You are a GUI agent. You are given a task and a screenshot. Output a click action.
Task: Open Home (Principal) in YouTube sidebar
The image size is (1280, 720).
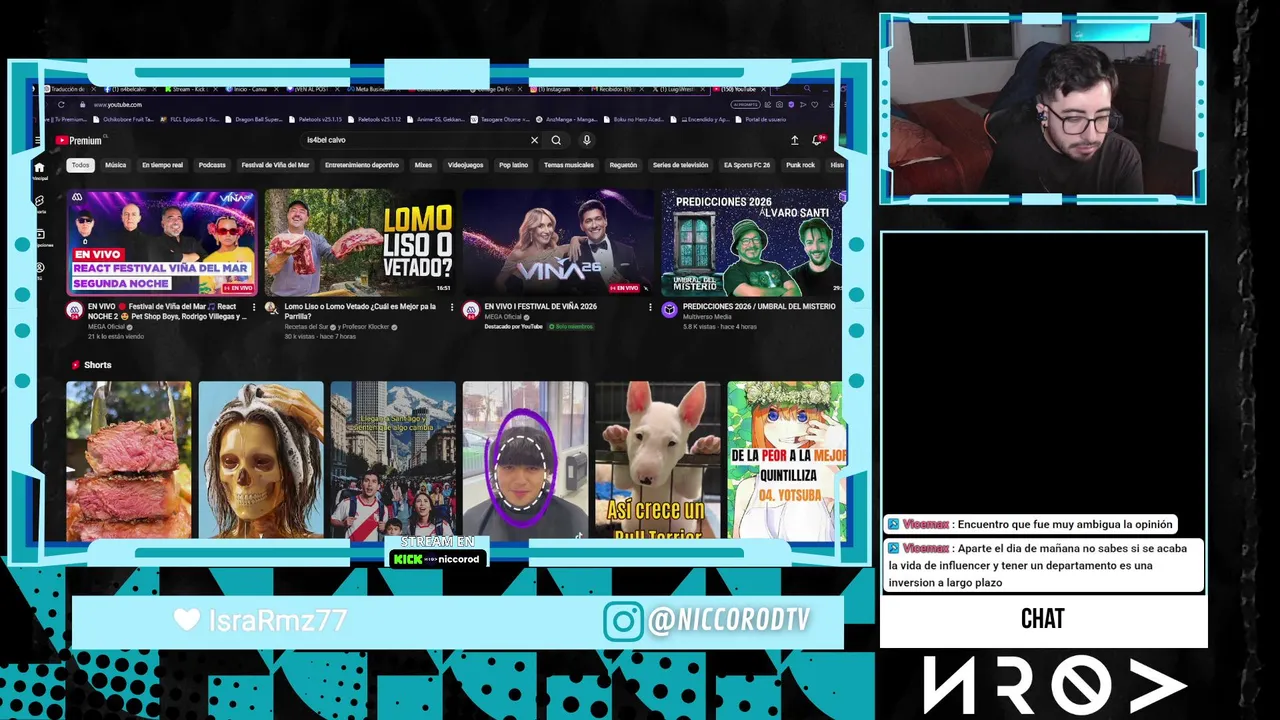(39, 170)
